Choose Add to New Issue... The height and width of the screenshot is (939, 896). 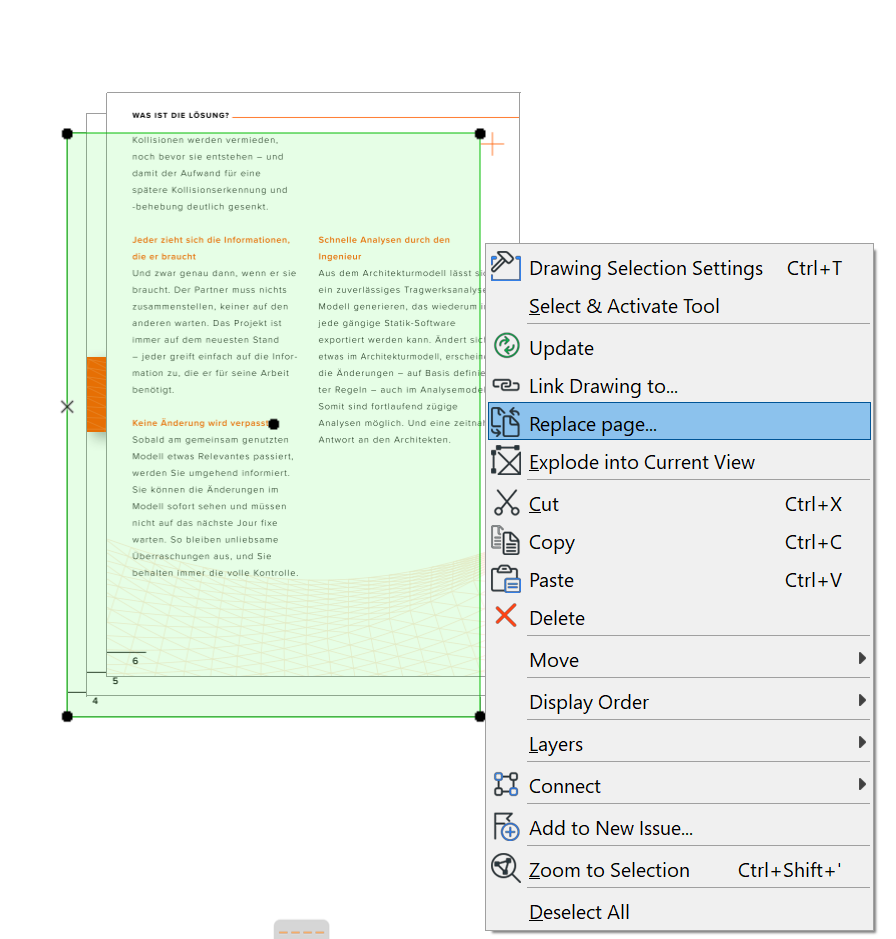pos(679,828)
